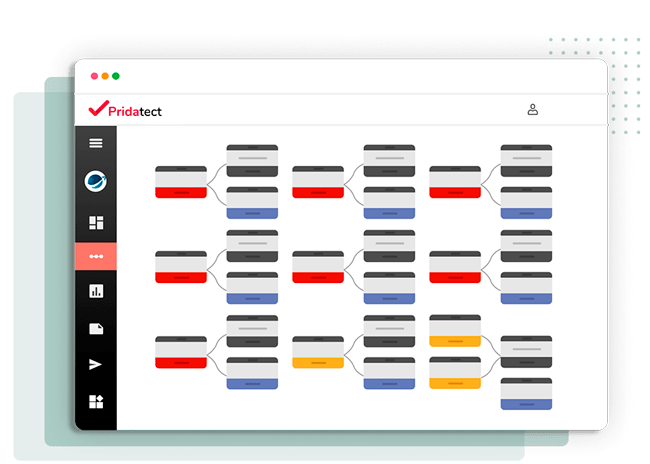Open the bar chart reports icon
Image resolution: width=650 pixels, height=464 pixels.
[96, 291]
